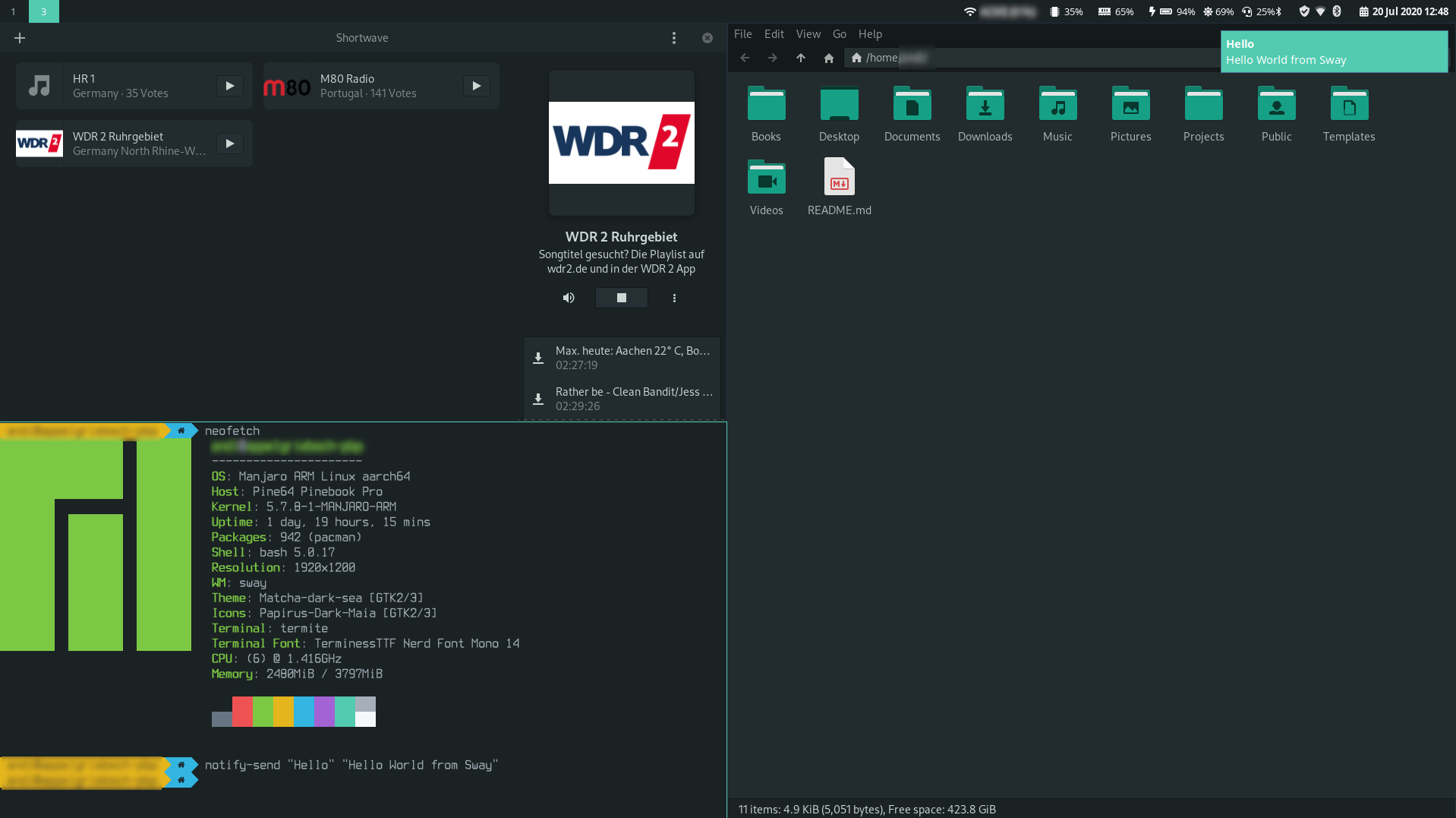Switch to workspace 3

coord(44,11)
